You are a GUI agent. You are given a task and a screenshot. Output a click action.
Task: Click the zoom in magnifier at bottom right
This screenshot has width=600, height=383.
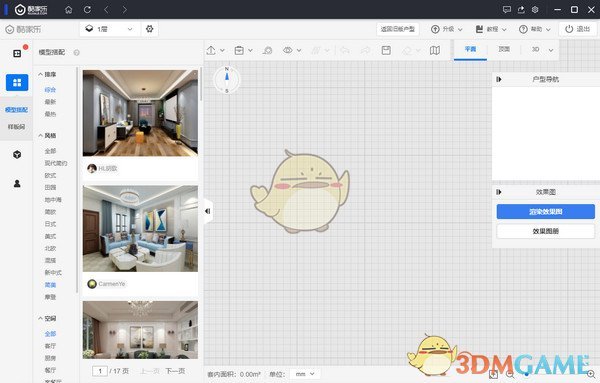(591, 374)
